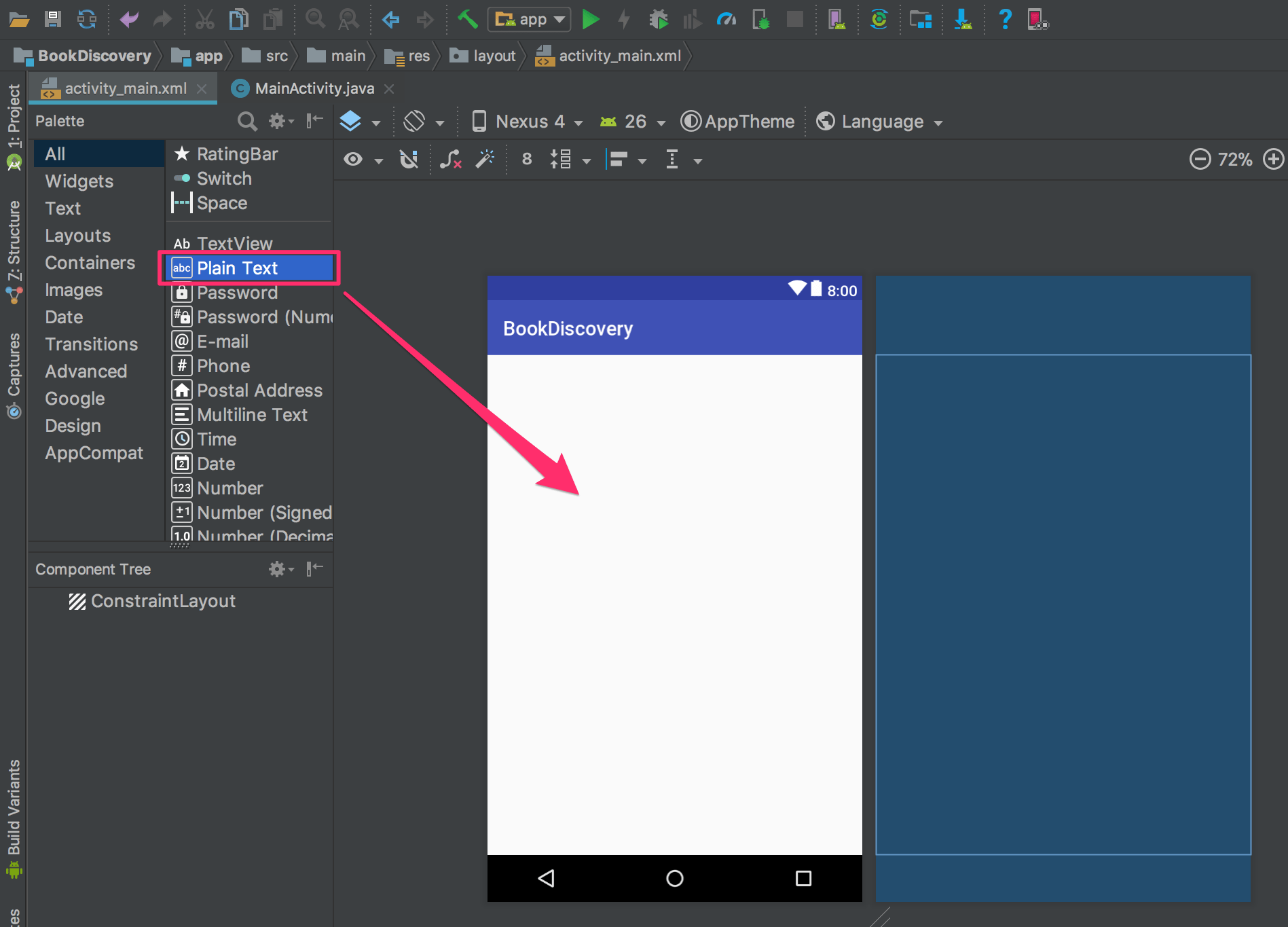Toggle Autoconnect in the design toolbar
Image resolution: width=1288 pixels, height=927 pixels.
pyautogui.click(x=408, y=160)
